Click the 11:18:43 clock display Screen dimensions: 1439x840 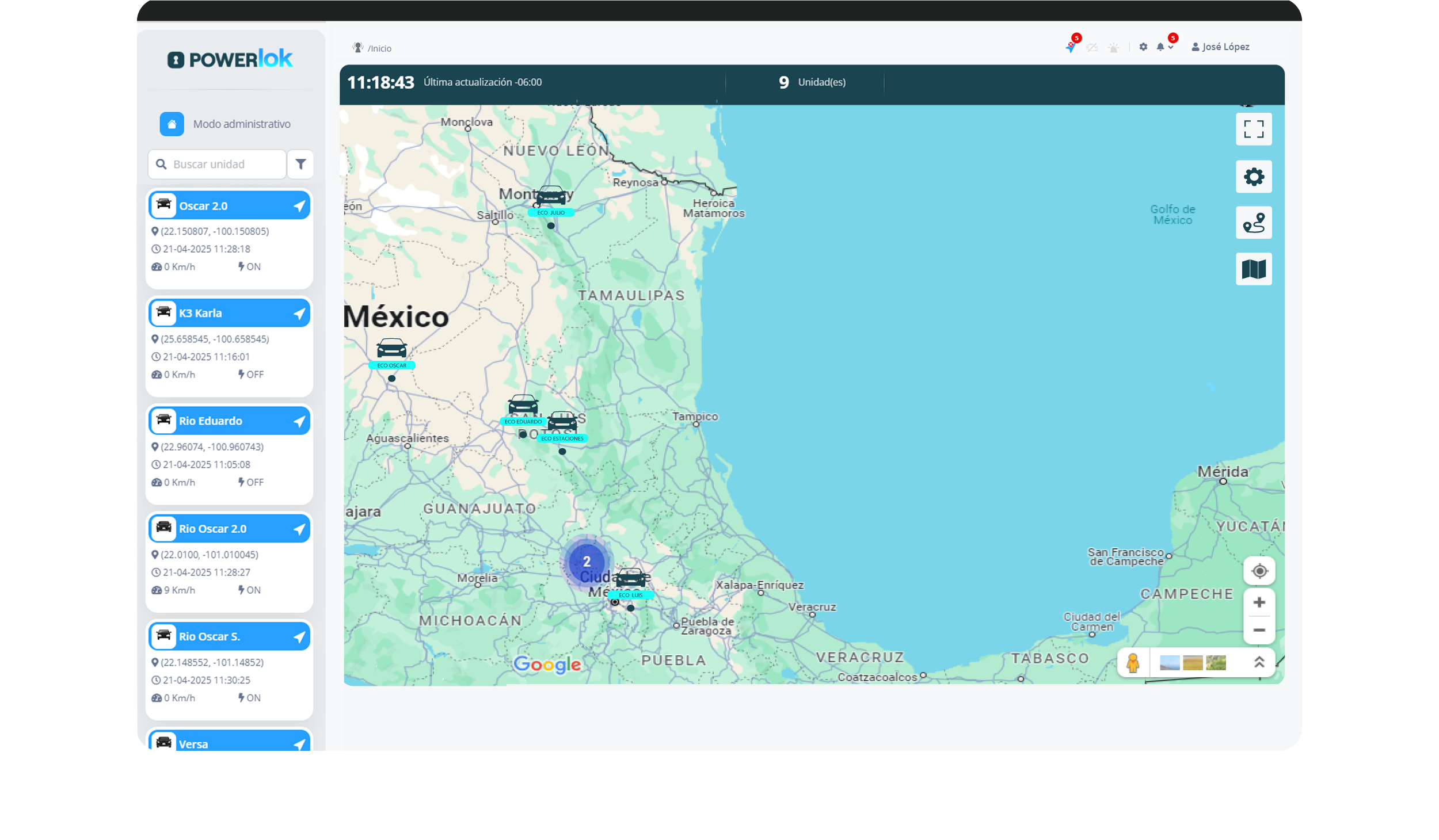click(380, 82)
